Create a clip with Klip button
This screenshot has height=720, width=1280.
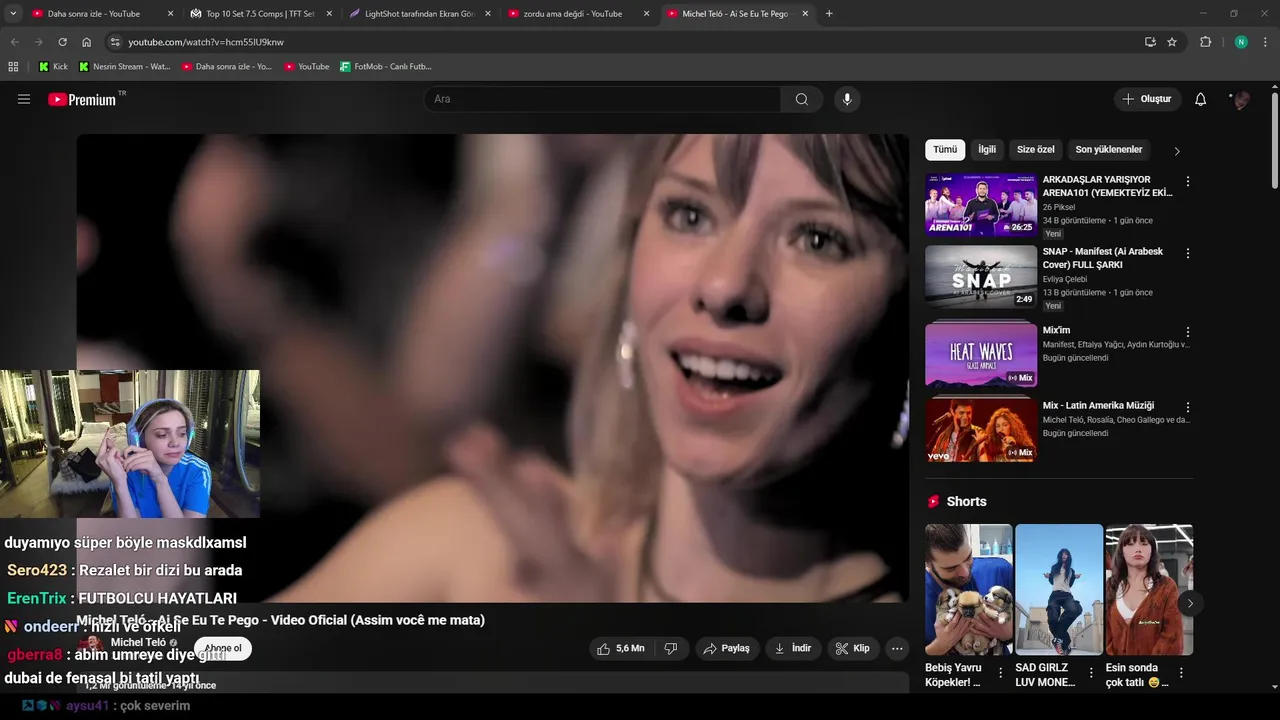click(853, 648)
